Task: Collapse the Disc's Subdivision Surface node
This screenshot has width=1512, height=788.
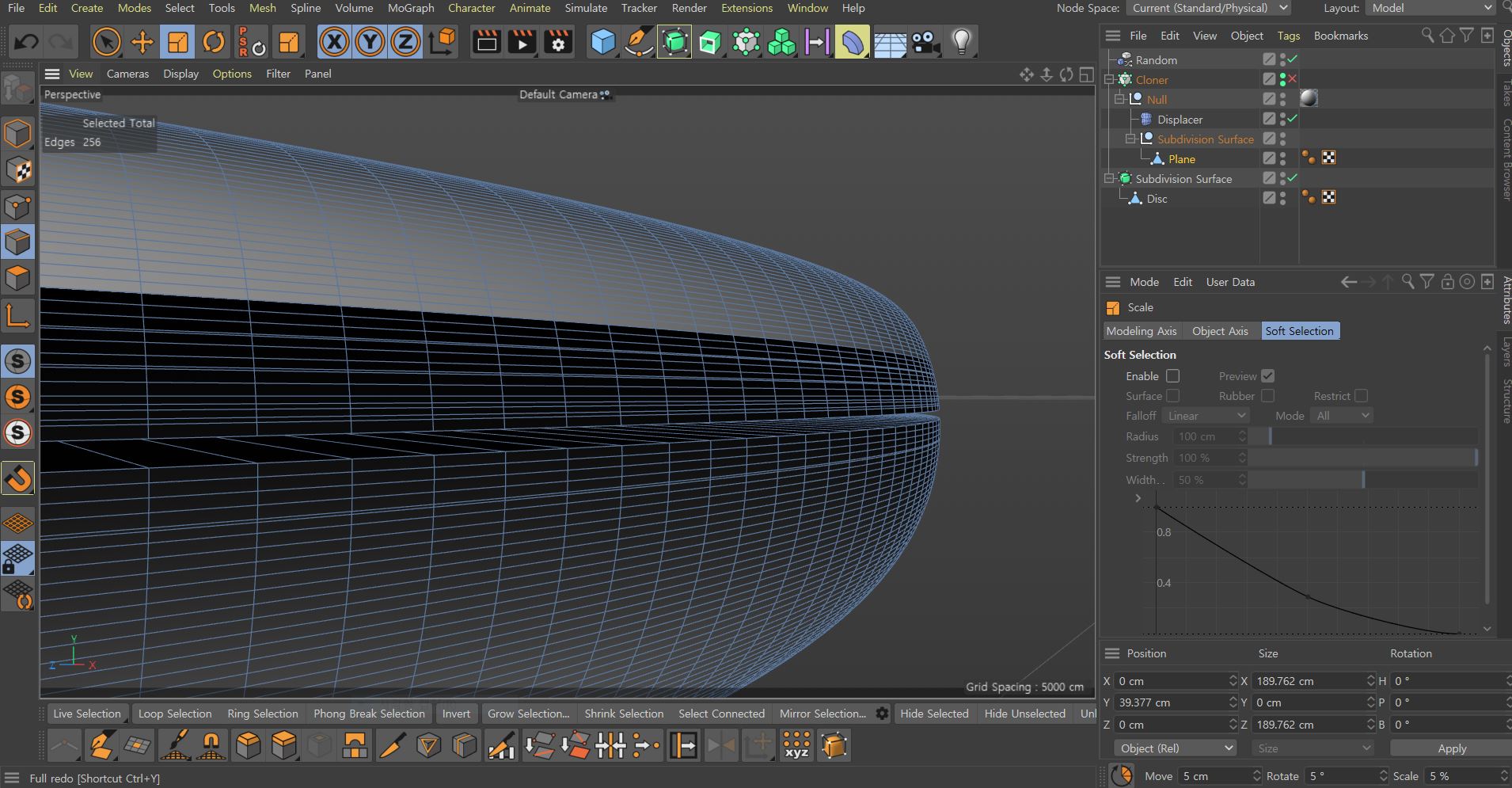Action: (x=1109, y=178)
